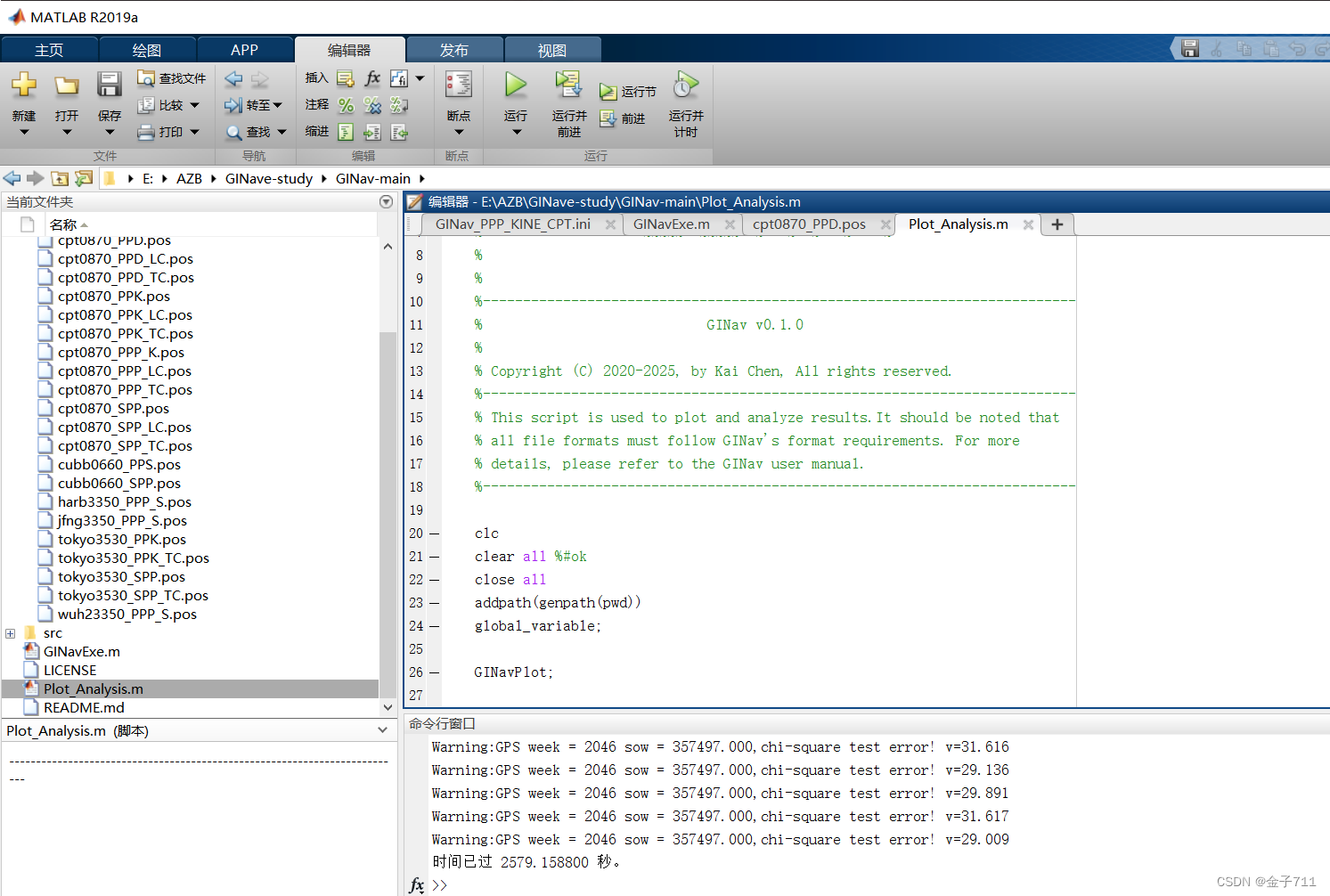Click the Save floppy disk icon in ribbon
The height and width of the screenshot is (896, 1330).
pyautogui.click(x=110, y=85)
